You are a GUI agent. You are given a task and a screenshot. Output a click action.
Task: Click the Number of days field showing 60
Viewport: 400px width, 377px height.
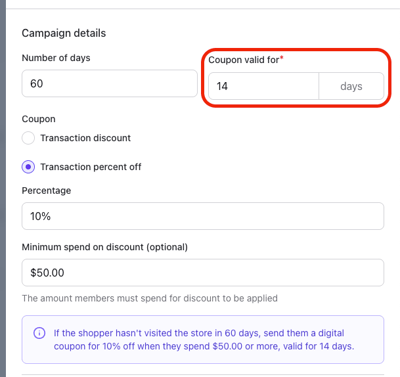click(110, 83)
